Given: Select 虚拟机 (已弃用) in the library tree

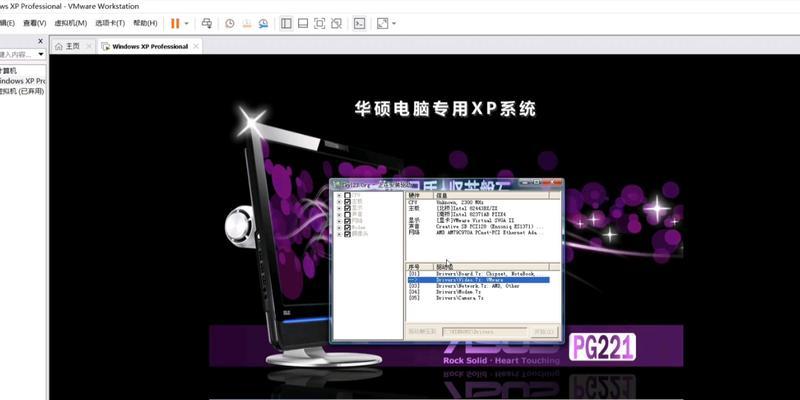Looking at the screenshot, I should click(x=22, y=91).
